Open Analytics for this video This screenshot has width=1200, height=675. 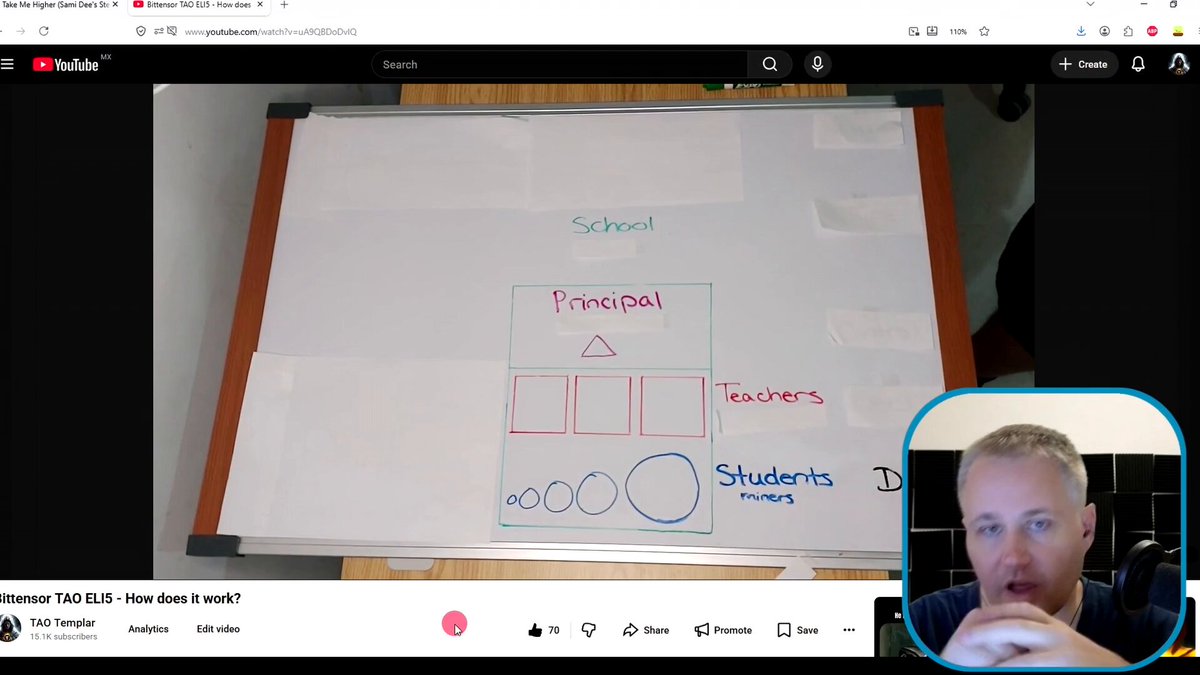click(x=148, y=629)
